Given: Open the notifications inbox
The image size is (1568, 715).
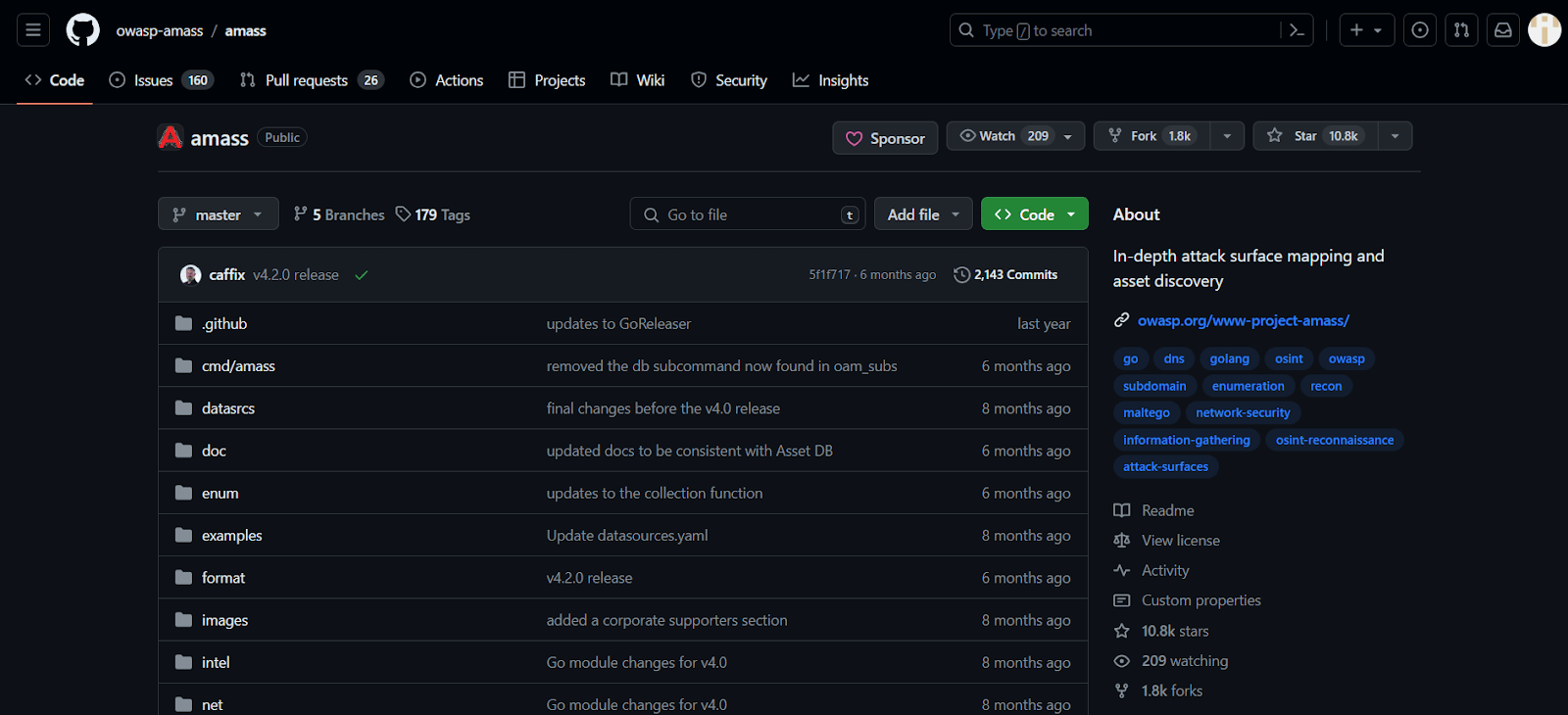Looking at the screenshot, I should pos(1502,30).
